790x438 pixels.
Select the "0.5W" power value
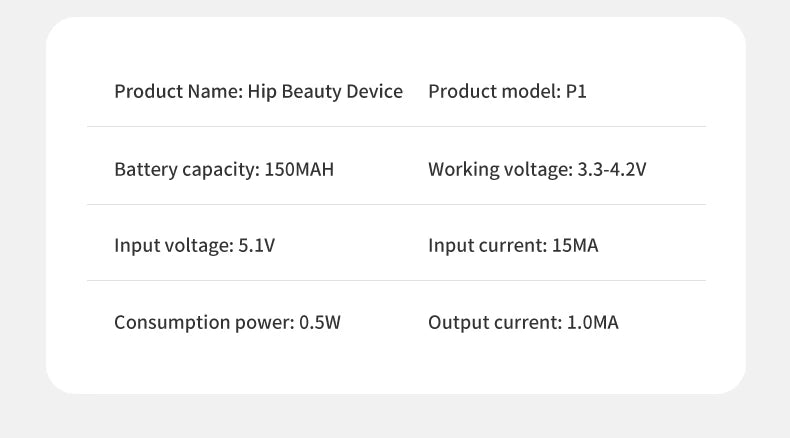[320, 323]
